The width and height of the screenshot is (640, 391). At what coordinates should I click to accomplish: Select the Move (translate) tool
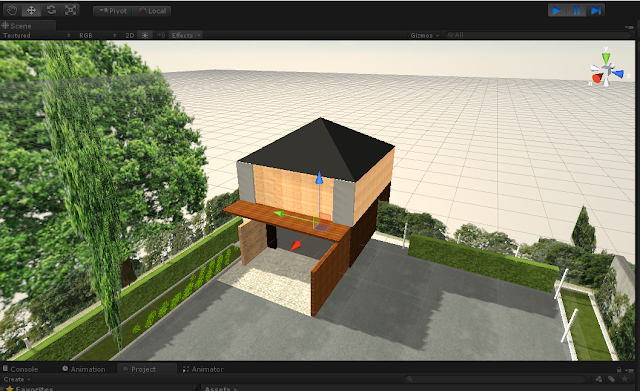click(x=31, y=10)
